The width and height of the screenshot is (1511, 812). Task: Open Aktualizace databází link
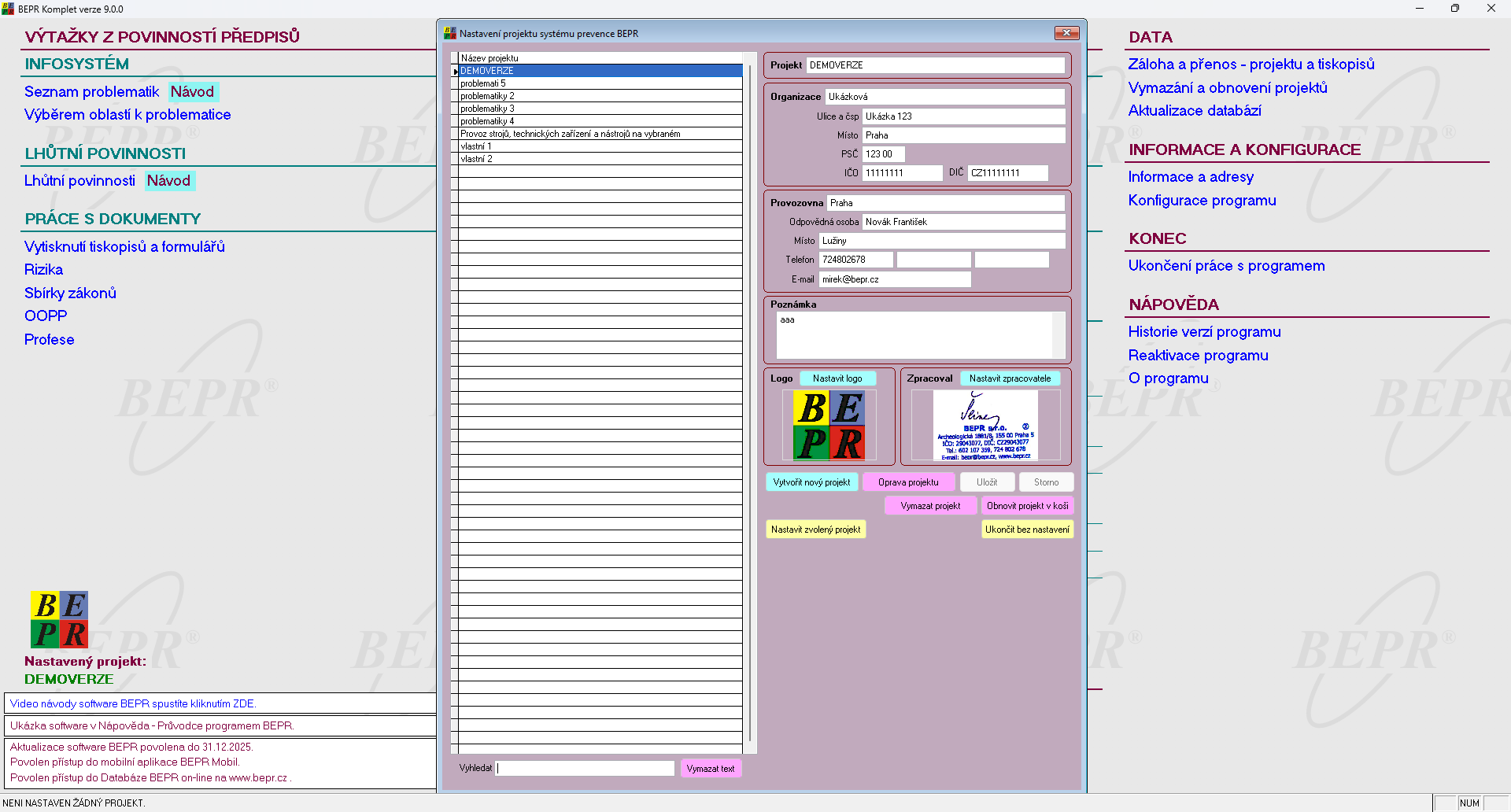1195,111
